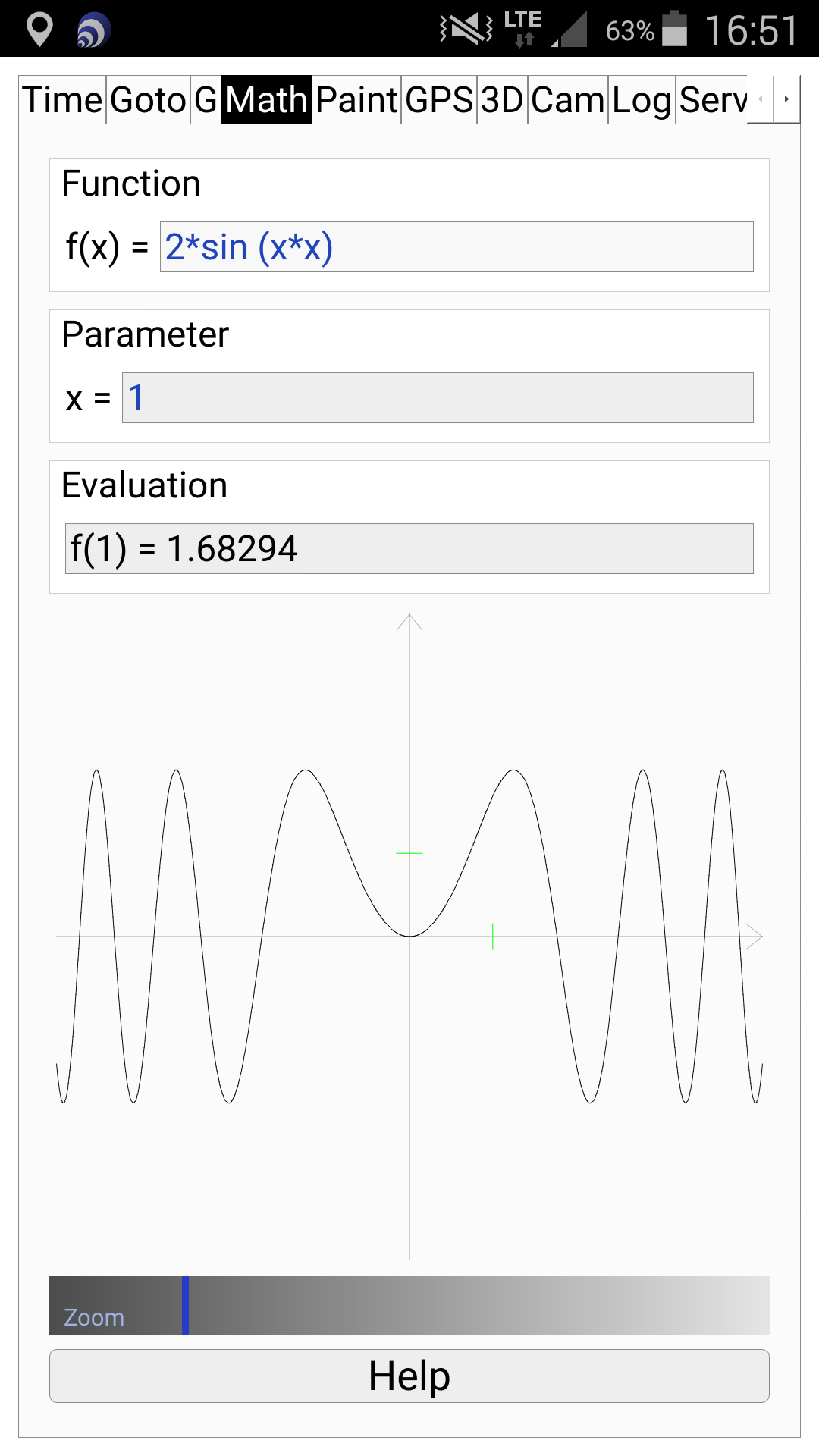
Task: Open the Serv tab
Action: pyautogui.click(x=711, y=100)
